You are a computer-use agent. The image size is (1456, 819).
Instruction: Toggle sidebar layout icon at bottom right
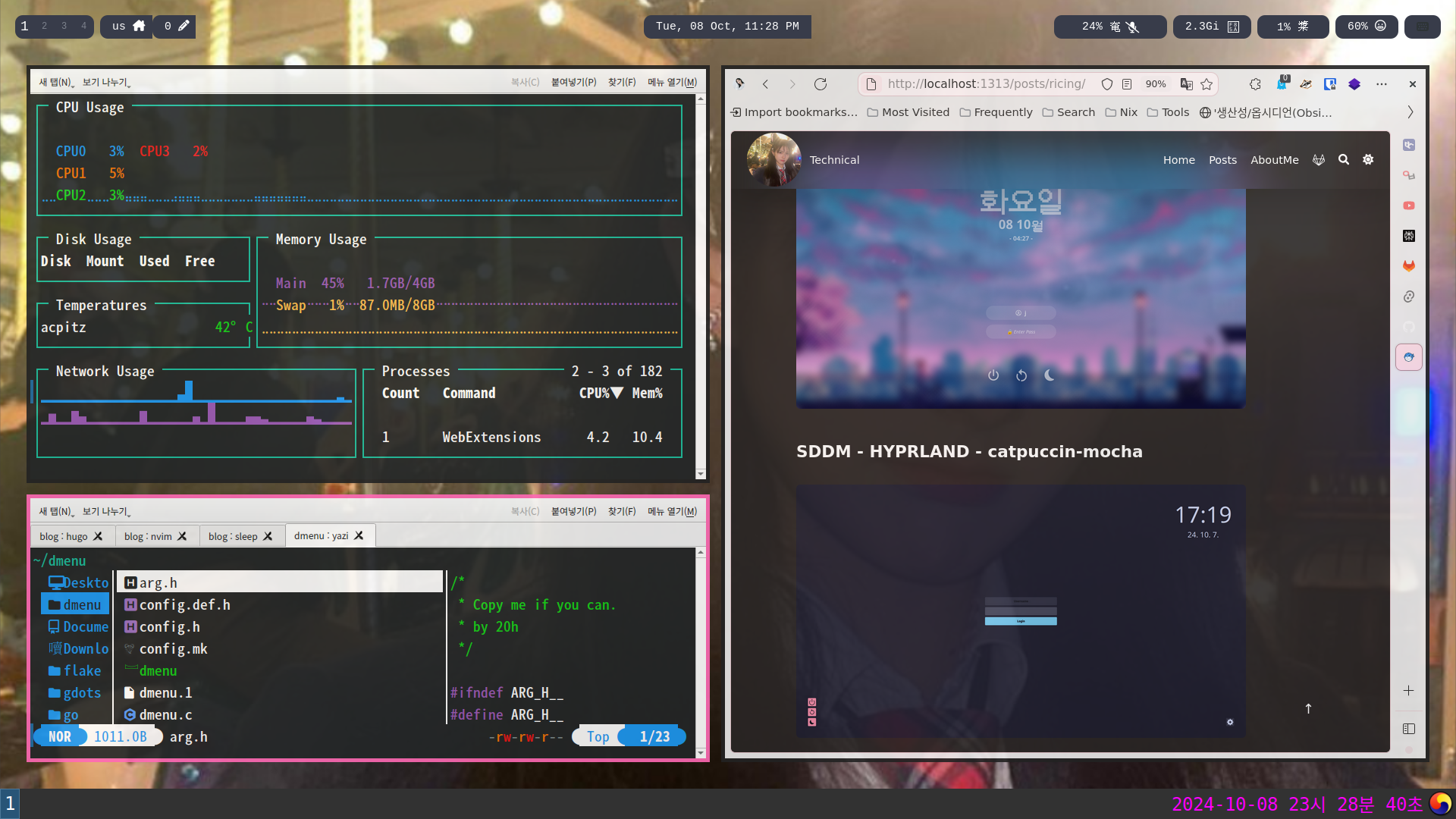pyautogui.click(x=1409, y=729)
